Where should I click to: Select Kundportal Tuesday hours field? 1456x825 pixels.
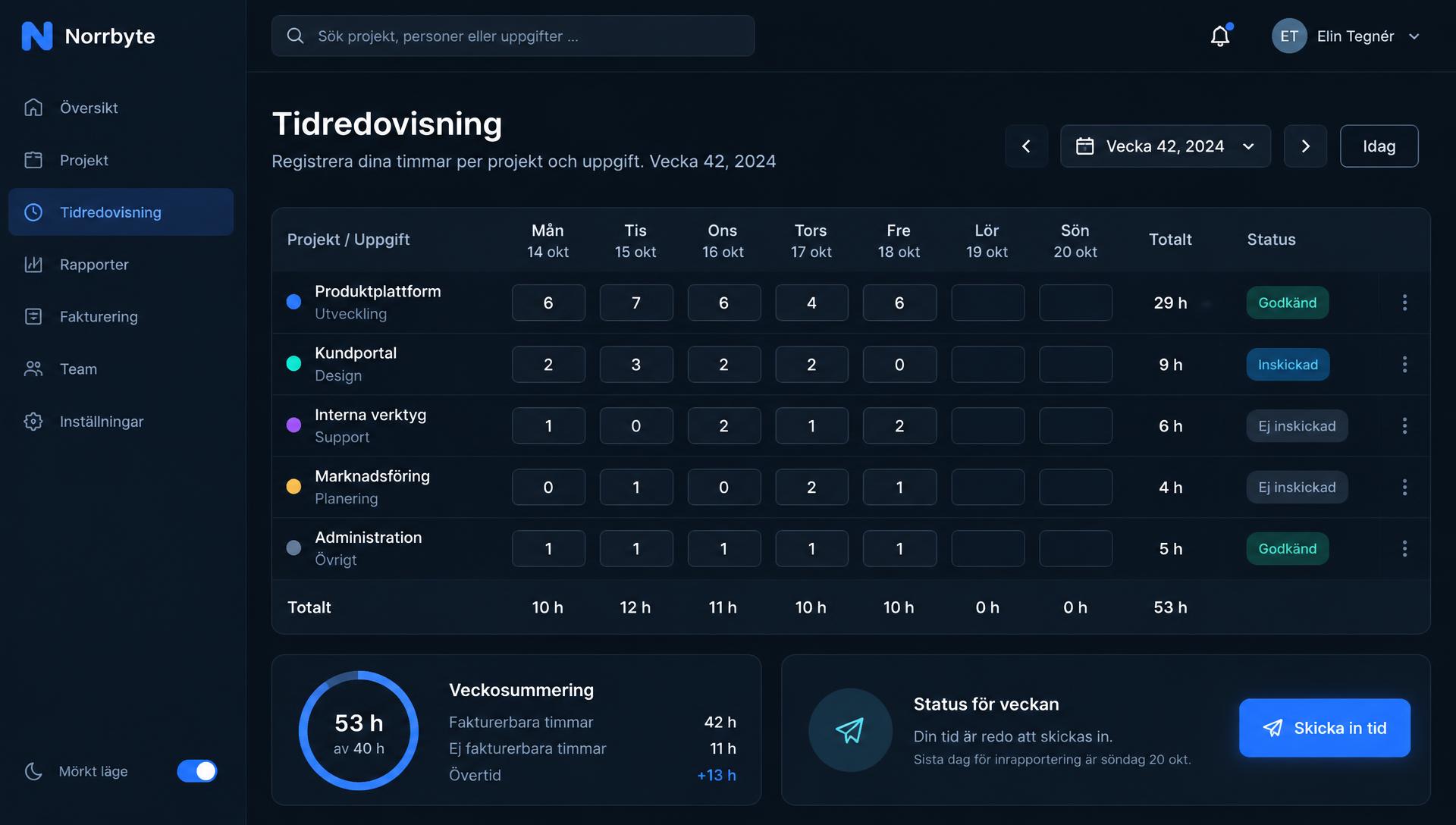pos(635,365)
